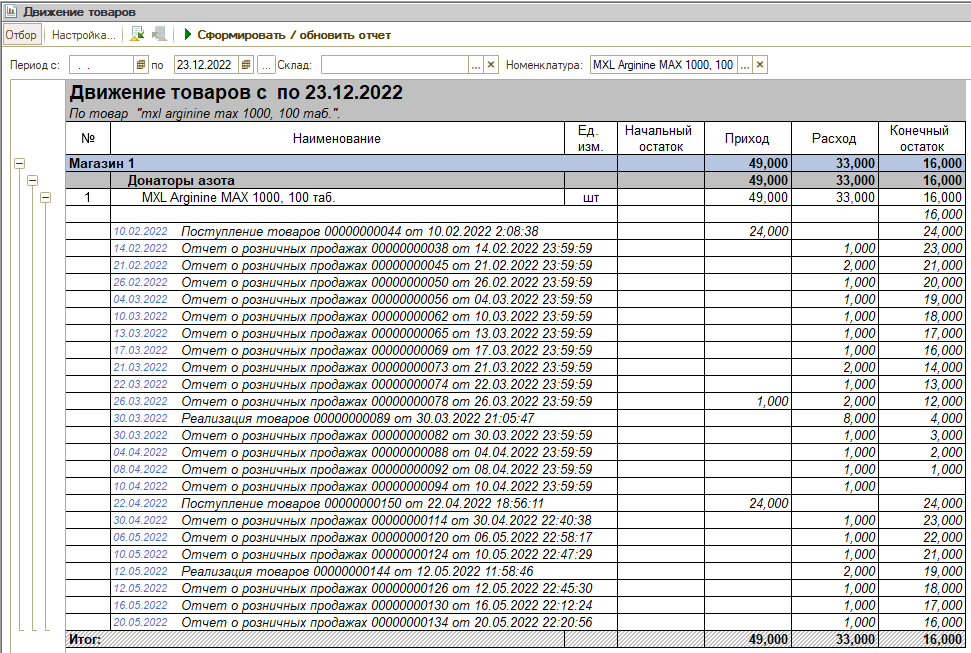
Task: Collapse the Донаторы азота group
Action: point(32,180)
